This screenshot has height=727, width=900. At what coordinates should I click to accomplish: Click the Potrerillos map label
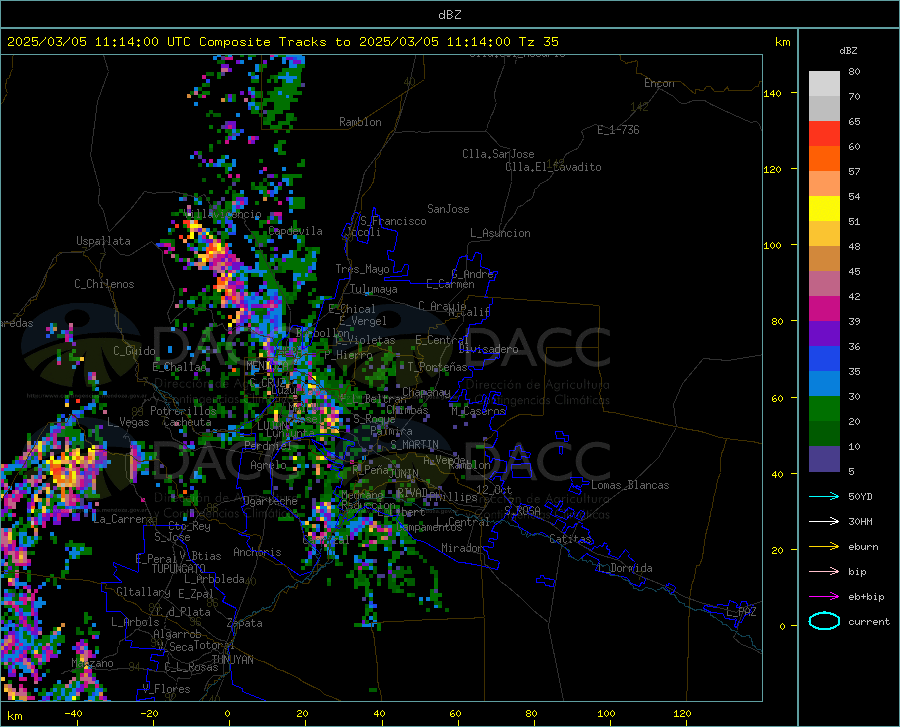click(x=183, y=411)
